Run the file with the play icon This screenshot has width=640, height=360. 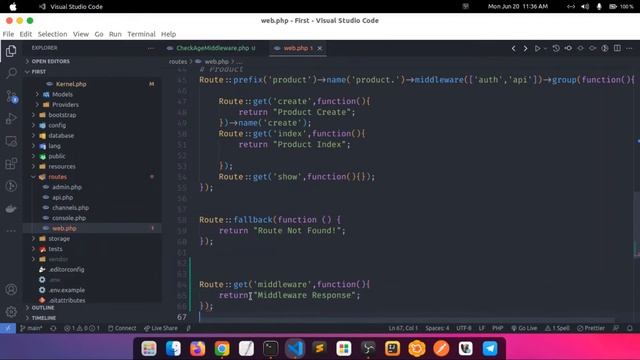538,48
